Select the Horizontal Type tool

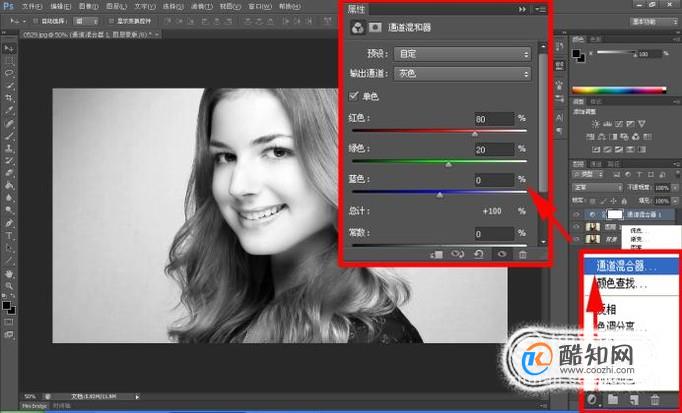click(9, 236)
